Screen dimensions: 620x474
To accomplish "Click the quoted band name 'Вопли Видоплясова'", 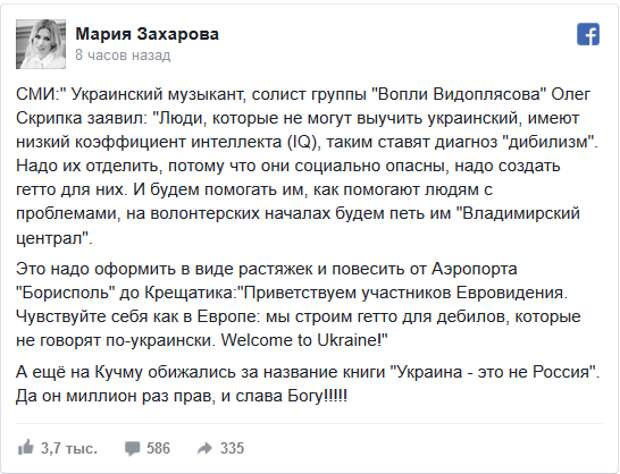I will tap(459, 94).
